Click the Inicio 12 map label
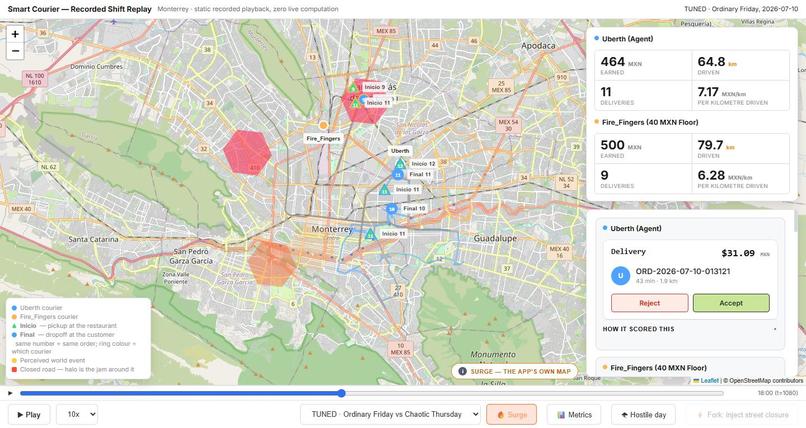806x428 pixels. coord(423,164)
